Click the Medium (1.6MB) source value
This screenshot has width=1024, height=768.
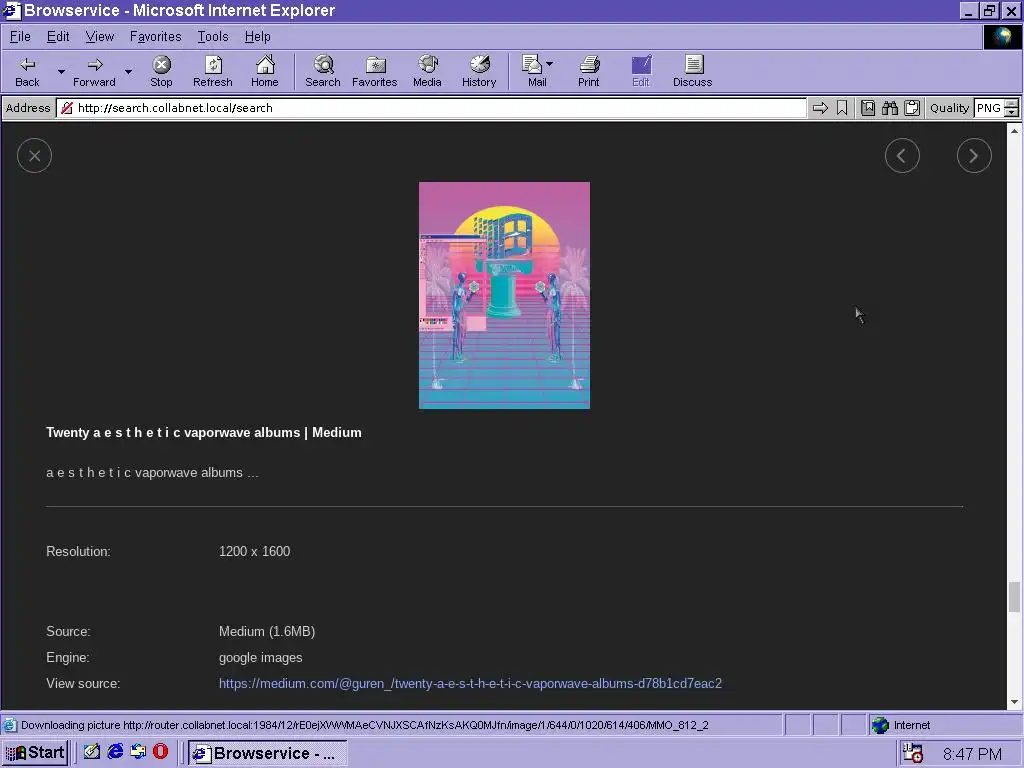tap(267, 632)
